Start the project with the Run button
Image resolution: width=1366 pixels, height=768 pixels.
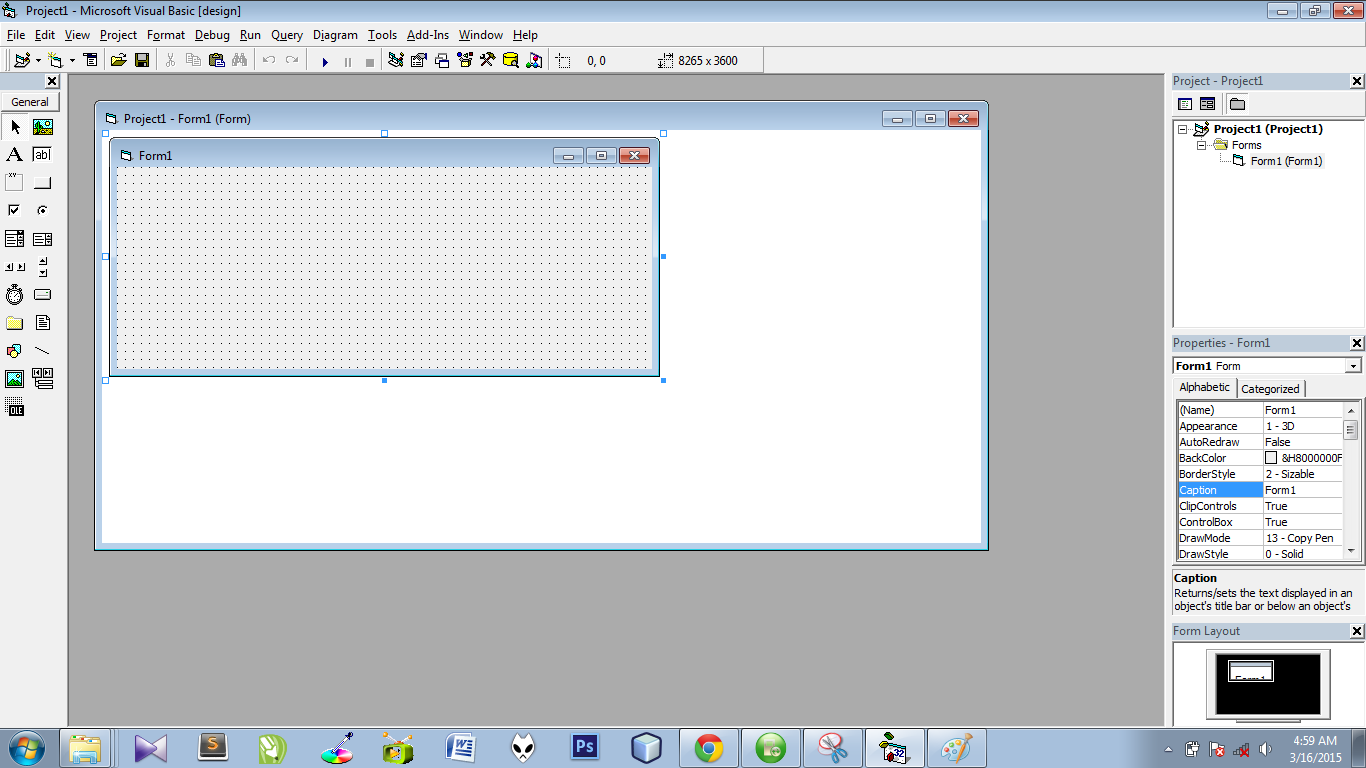pos(326,61)
